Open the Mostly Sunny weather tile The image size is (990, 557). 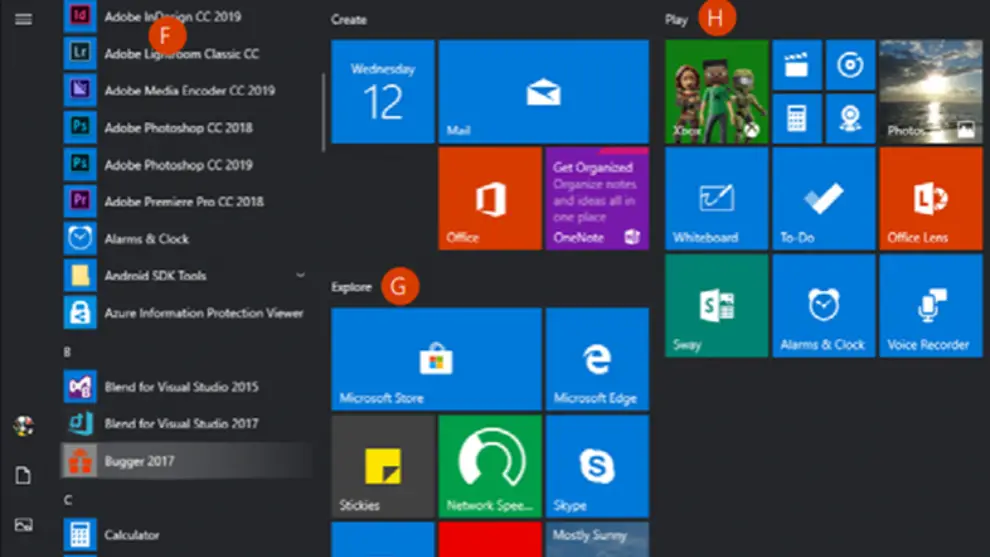tap(597, 539)
